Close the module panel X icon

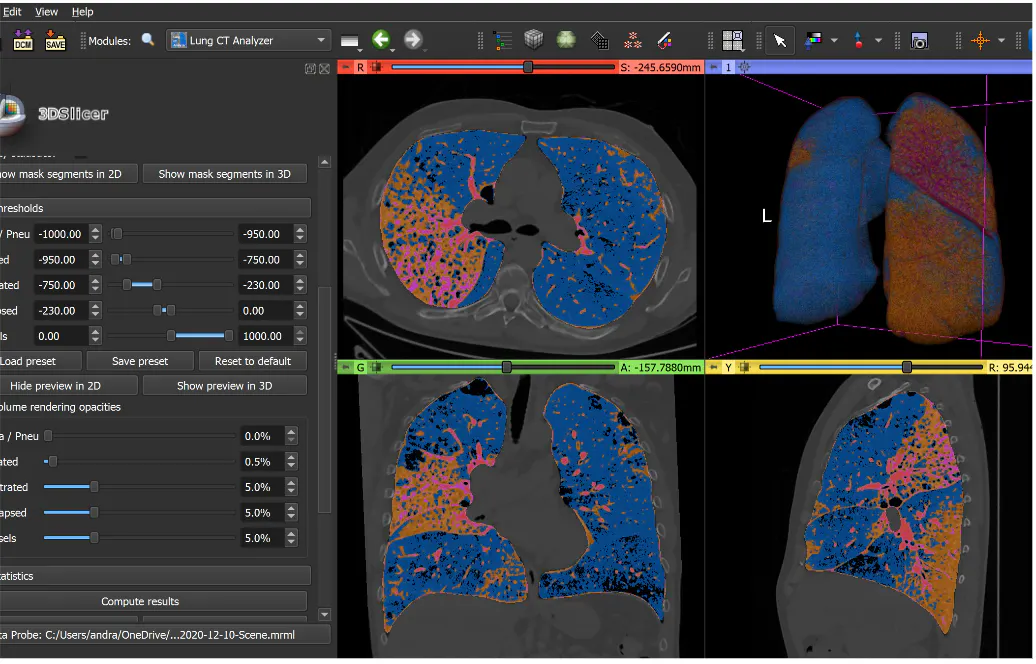coord(324,69)
